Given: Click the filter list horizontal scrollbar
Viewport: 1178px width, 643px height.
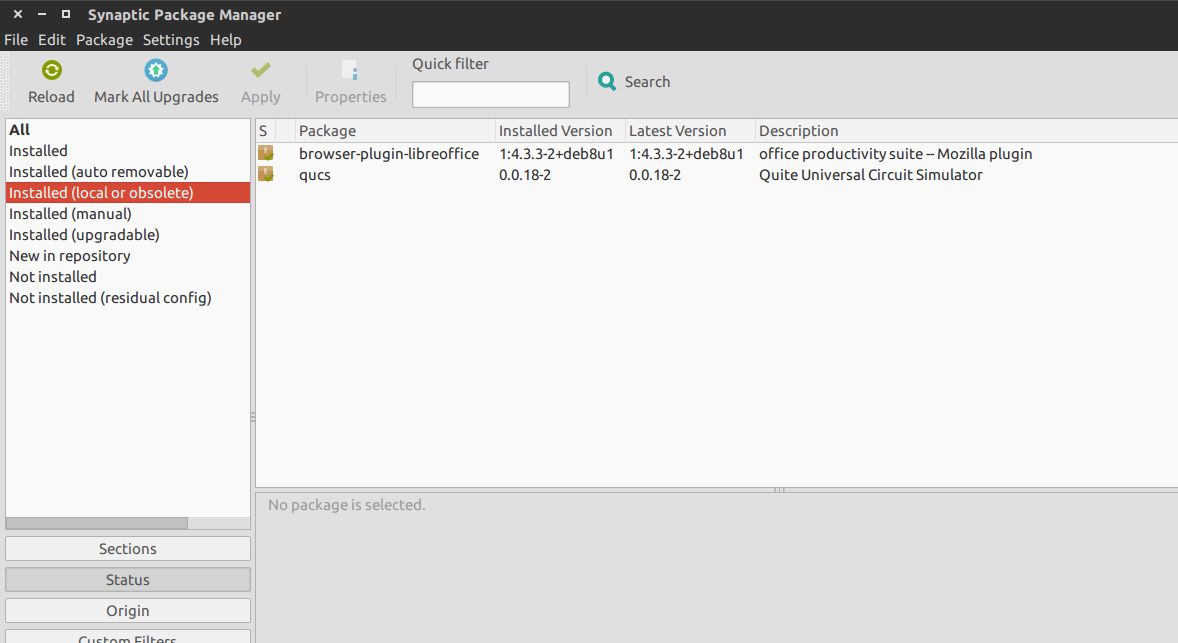Looking at the screenshot, I should [x=97, y=523].
